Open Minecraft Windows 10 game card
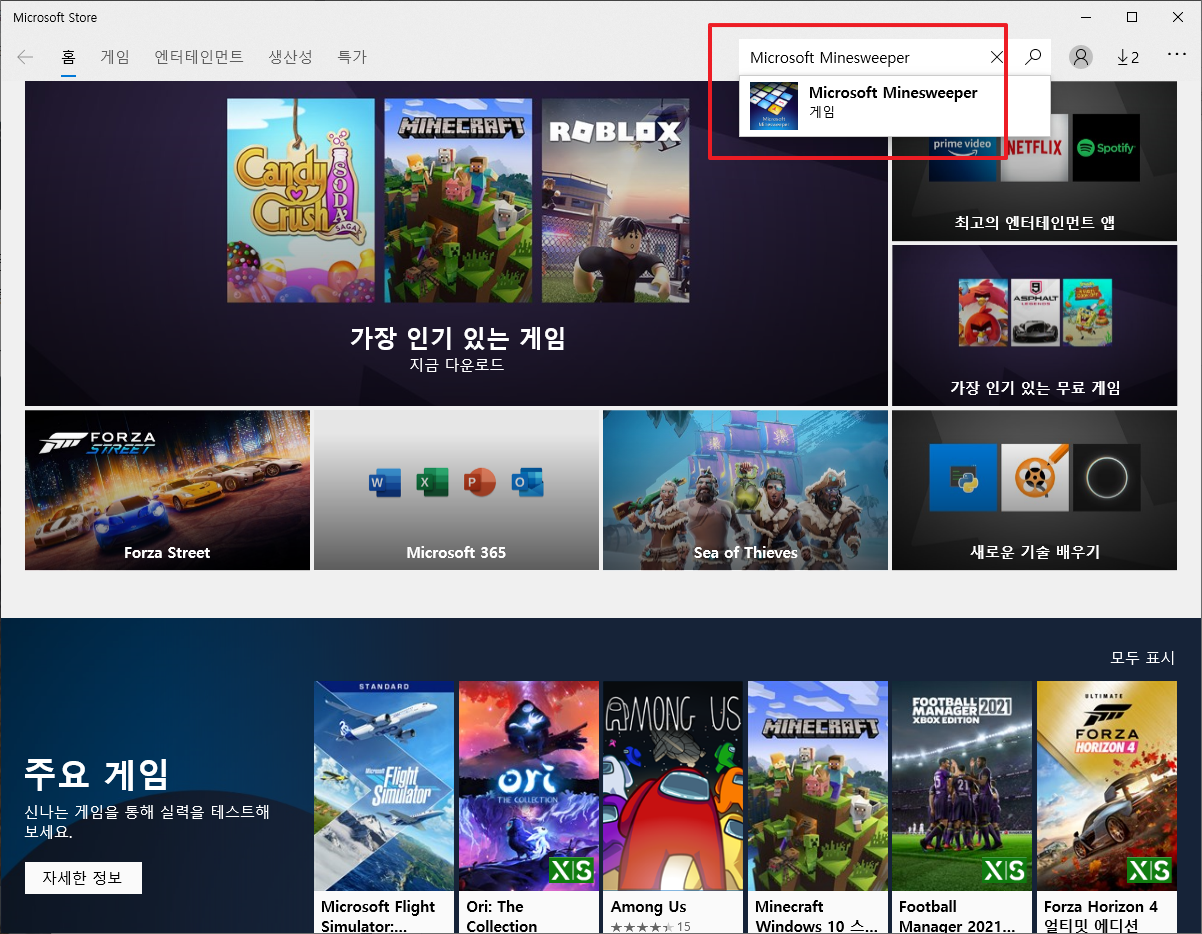 point(818,807)
